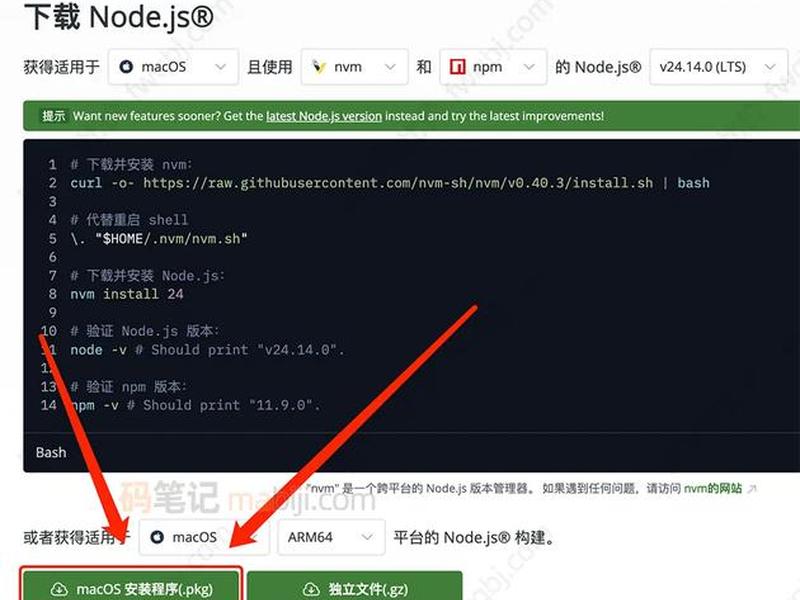The width and height of the screenshot is (800, 600).
Task: Click the 'node -v' command line
Action: [x=207, y=350]
